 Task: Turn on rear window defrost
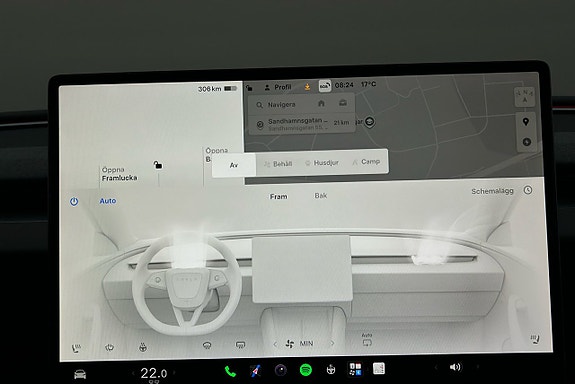click(241, 344)
